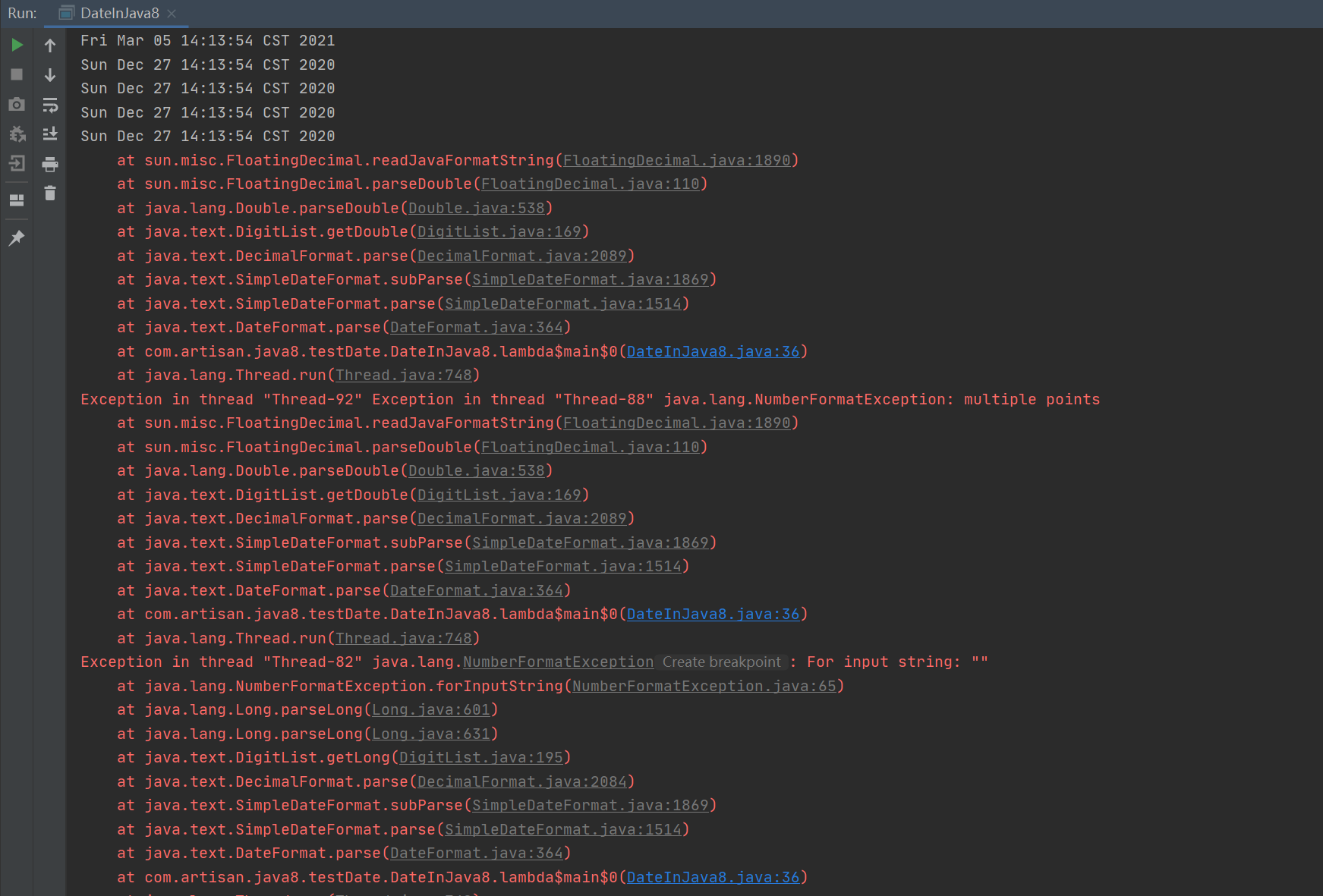
Task: Toggle the Soft-Wrap icon
Action: tap(50, 104)
